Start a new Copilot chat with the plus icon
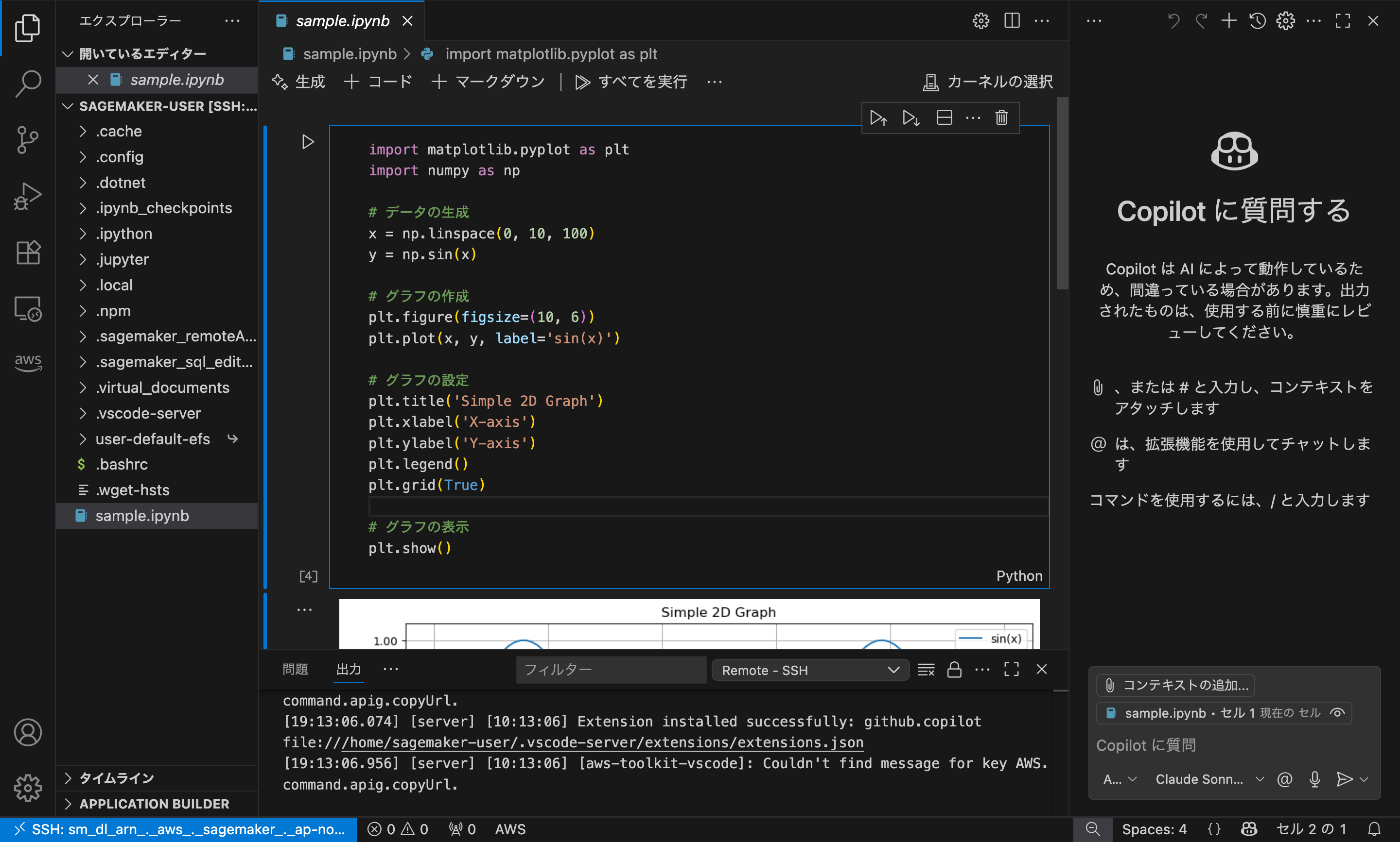The height and width of the screenshot is (842, 1400). [x=1230, y=20]
